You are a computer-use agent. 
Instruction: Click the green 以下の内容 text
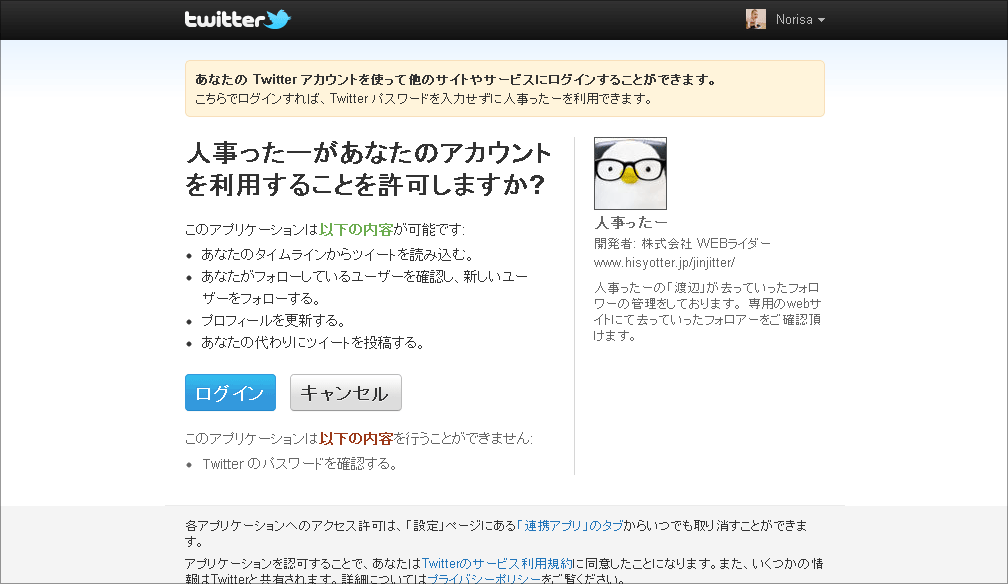pyautogui.click(x=356, y=230)
